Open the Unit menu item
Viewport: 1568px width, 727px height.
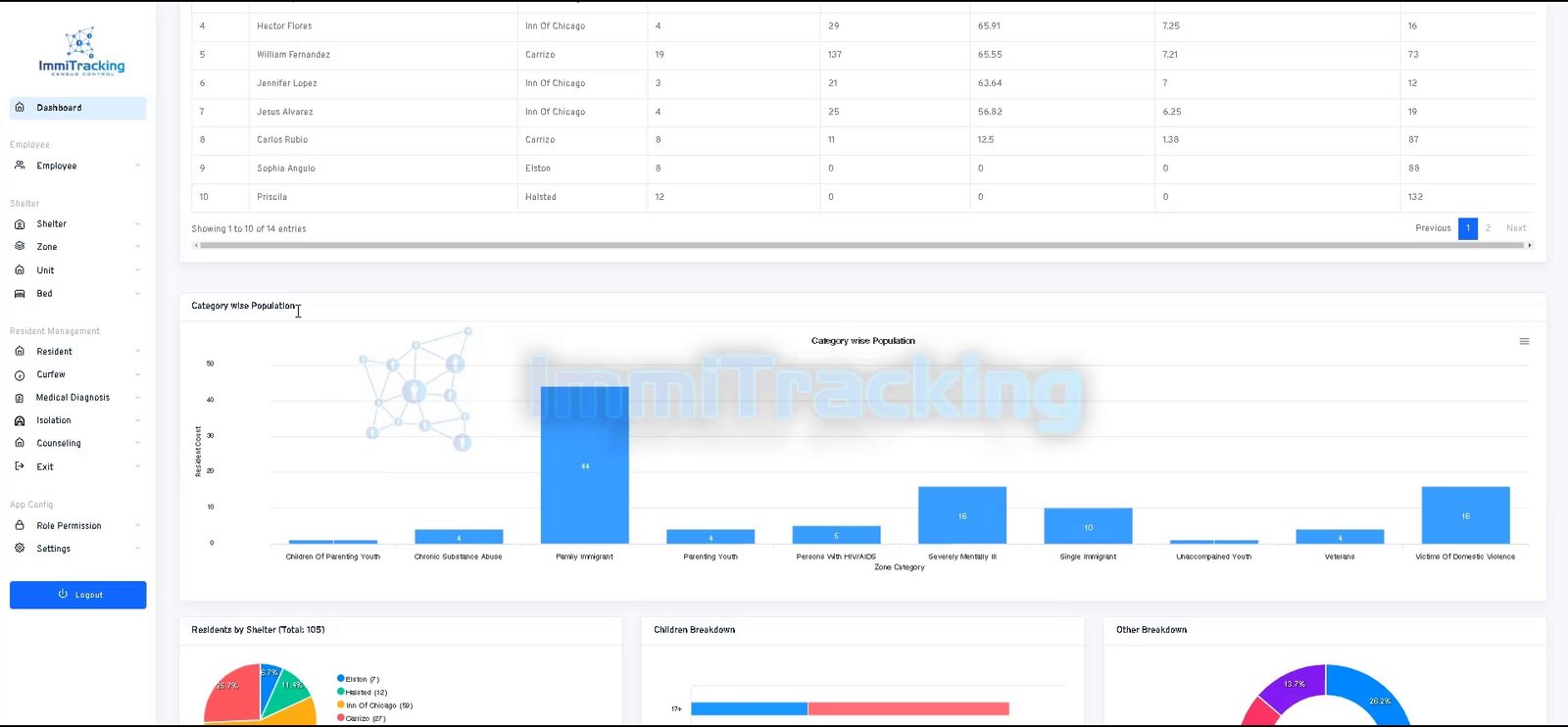click(45, 270)
